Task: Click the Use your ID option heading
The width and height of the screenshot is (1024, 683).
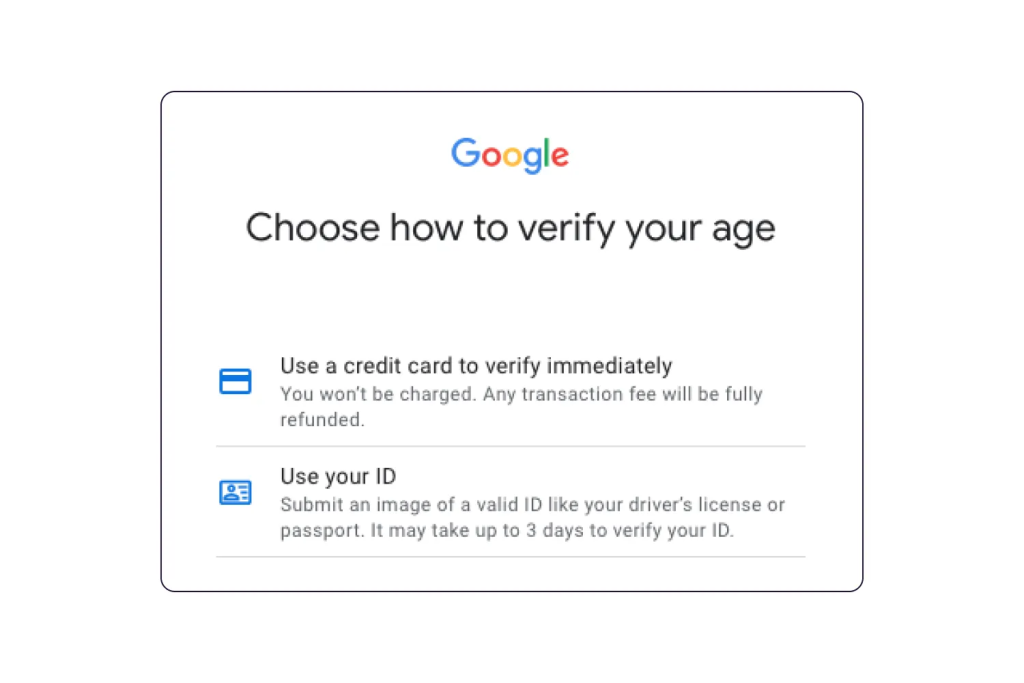Action: click(338, 476)
